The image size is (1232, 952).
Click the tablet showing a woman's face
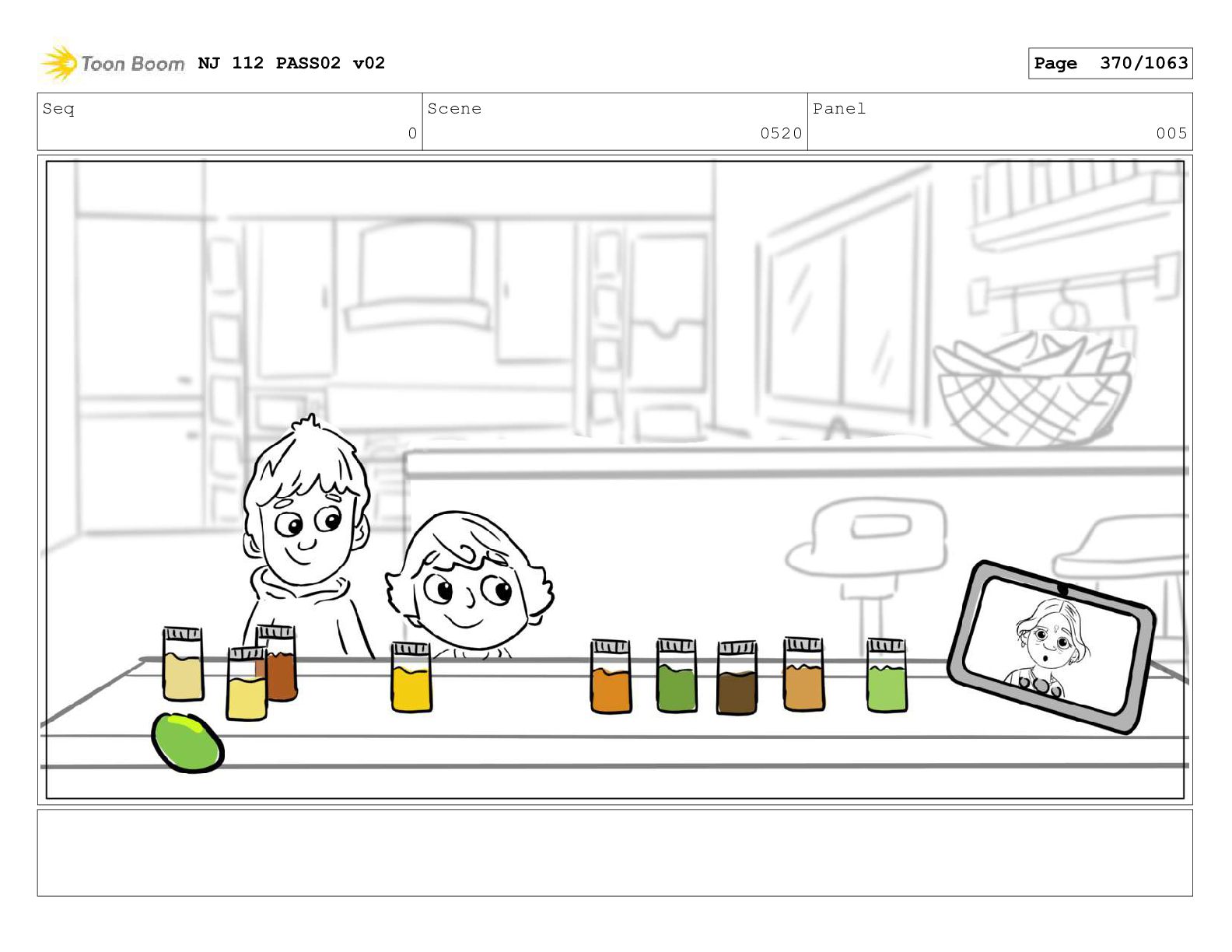(x=1052, y=646)
